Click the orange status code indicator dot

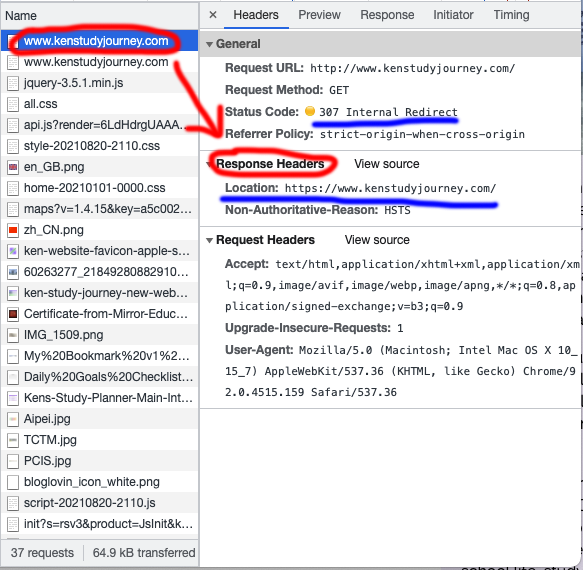(310, 111)
